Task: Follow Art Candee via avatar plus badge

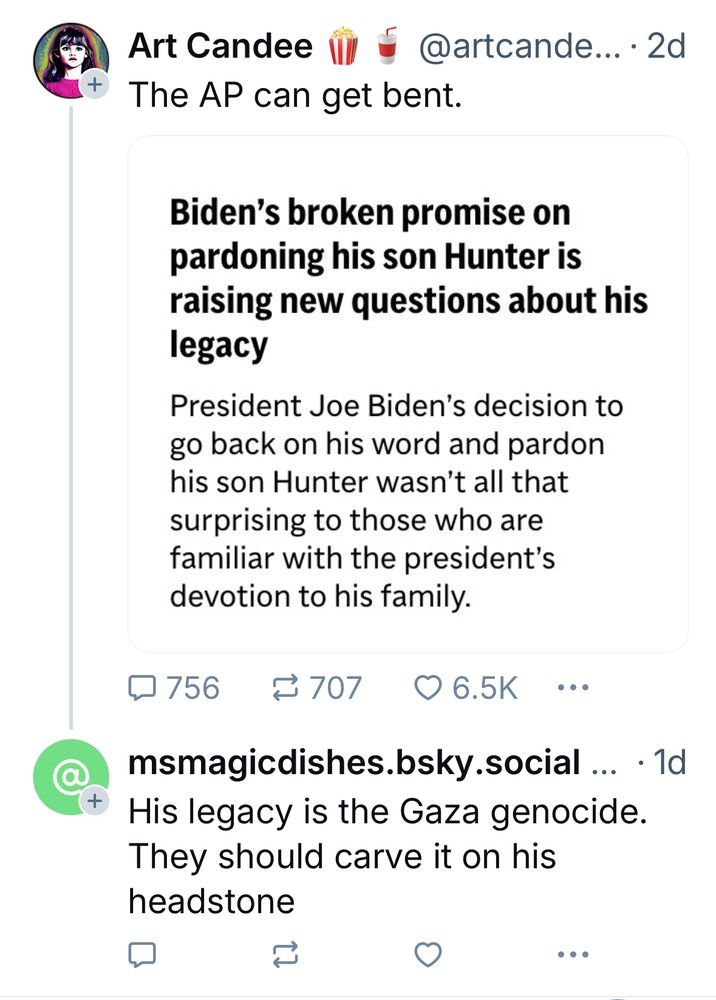Action: pos(95,86)
